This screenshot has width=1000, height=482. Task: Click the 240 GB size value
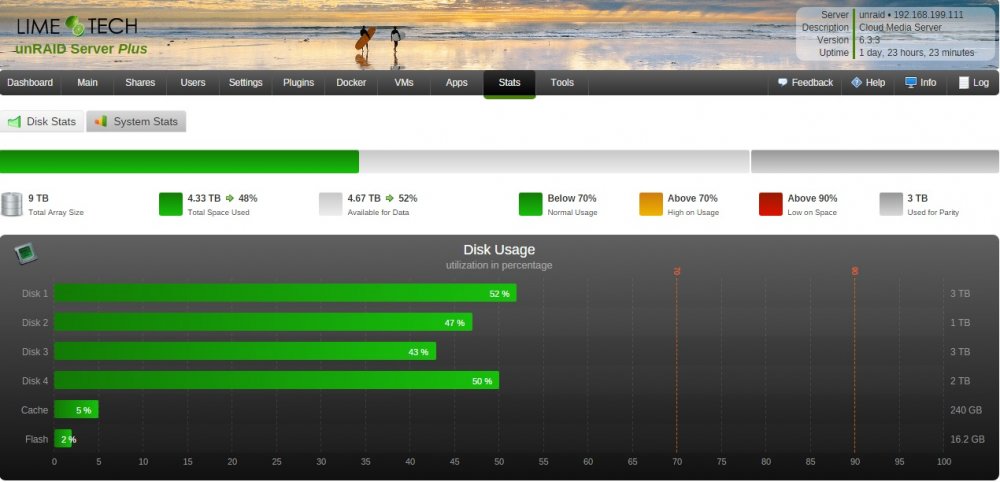(966, 410)
